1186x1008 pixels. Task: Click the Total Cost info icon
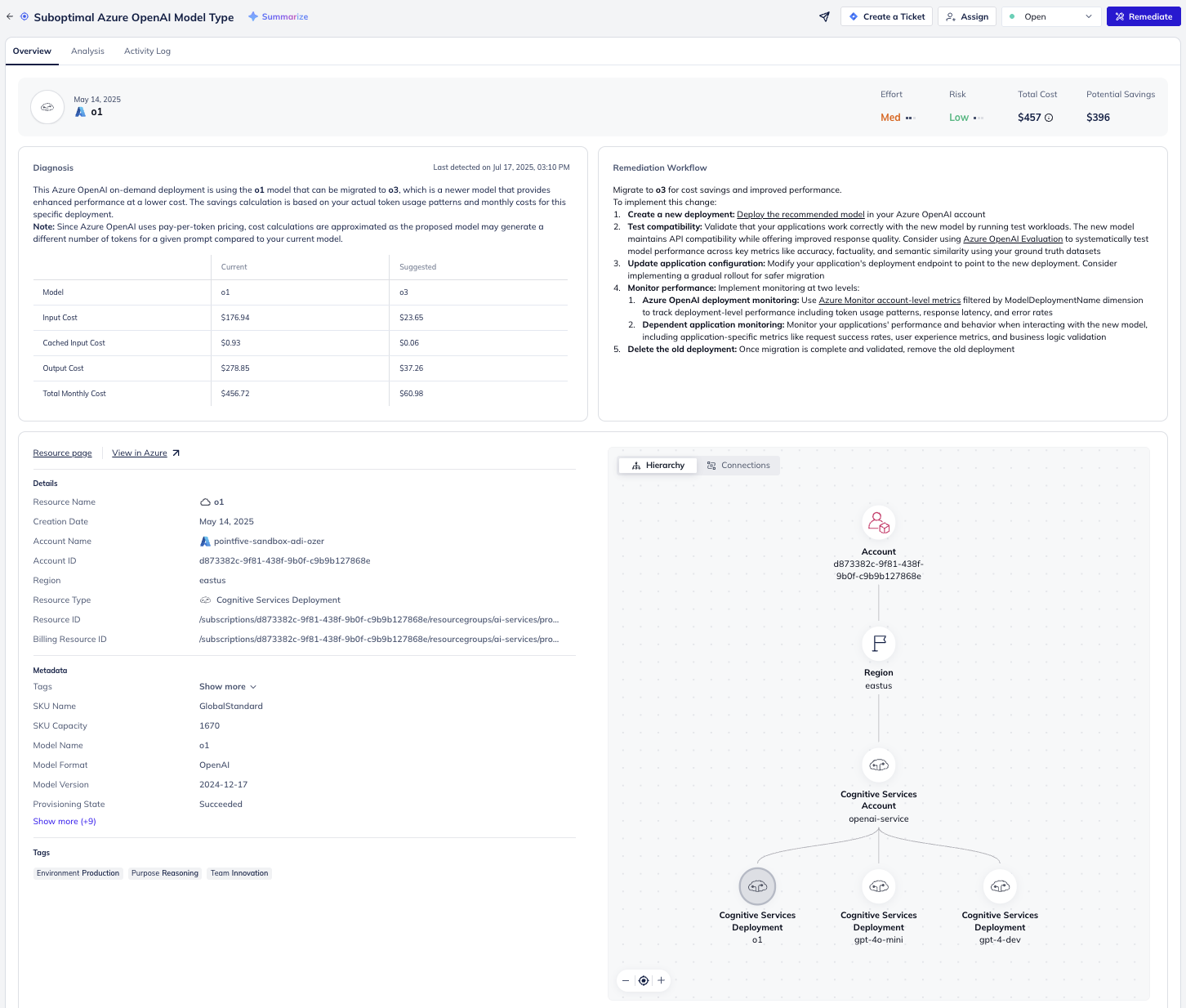click(1049, 118)
